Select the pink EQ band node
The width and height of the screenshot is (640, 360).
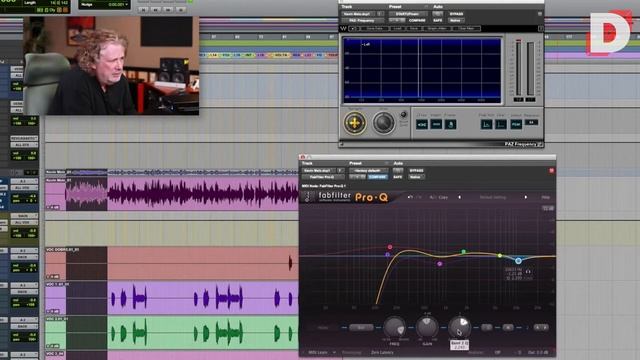pyautogui.click(x=390, y=247)
